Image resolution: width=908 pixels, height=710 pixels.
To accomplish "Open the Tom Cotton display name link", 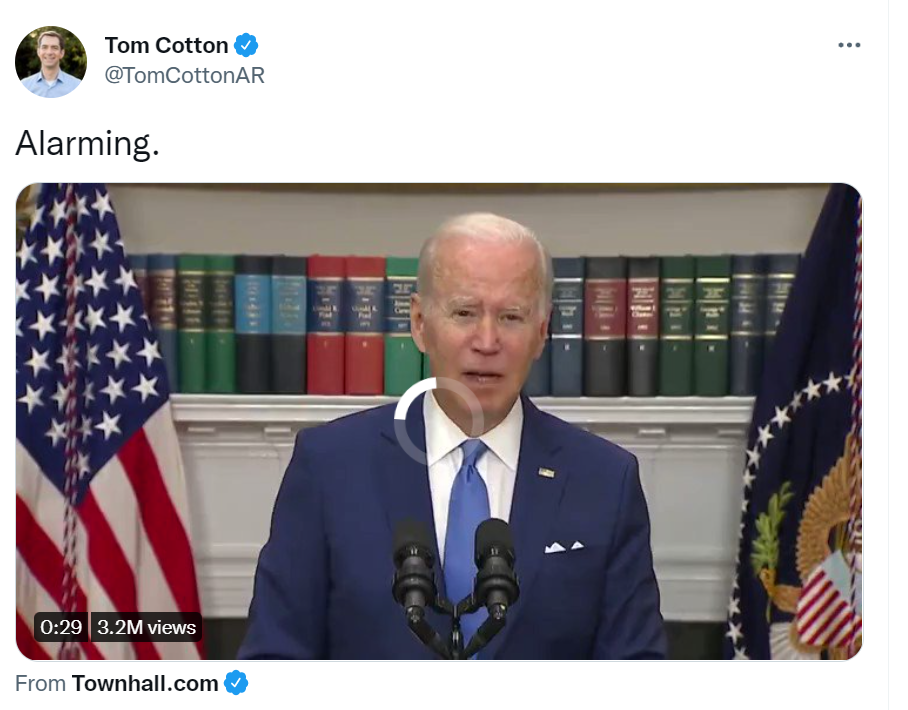I will [166, 45].
